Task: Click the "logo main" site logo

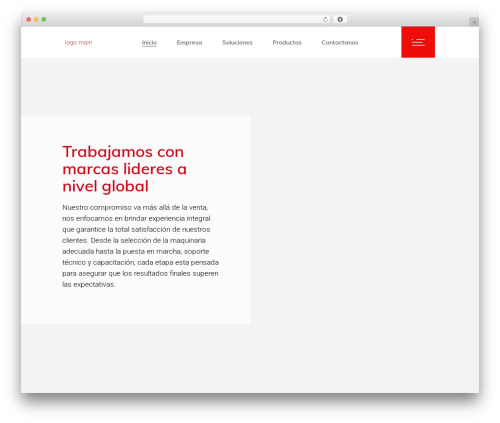Action: pos(78,42)
